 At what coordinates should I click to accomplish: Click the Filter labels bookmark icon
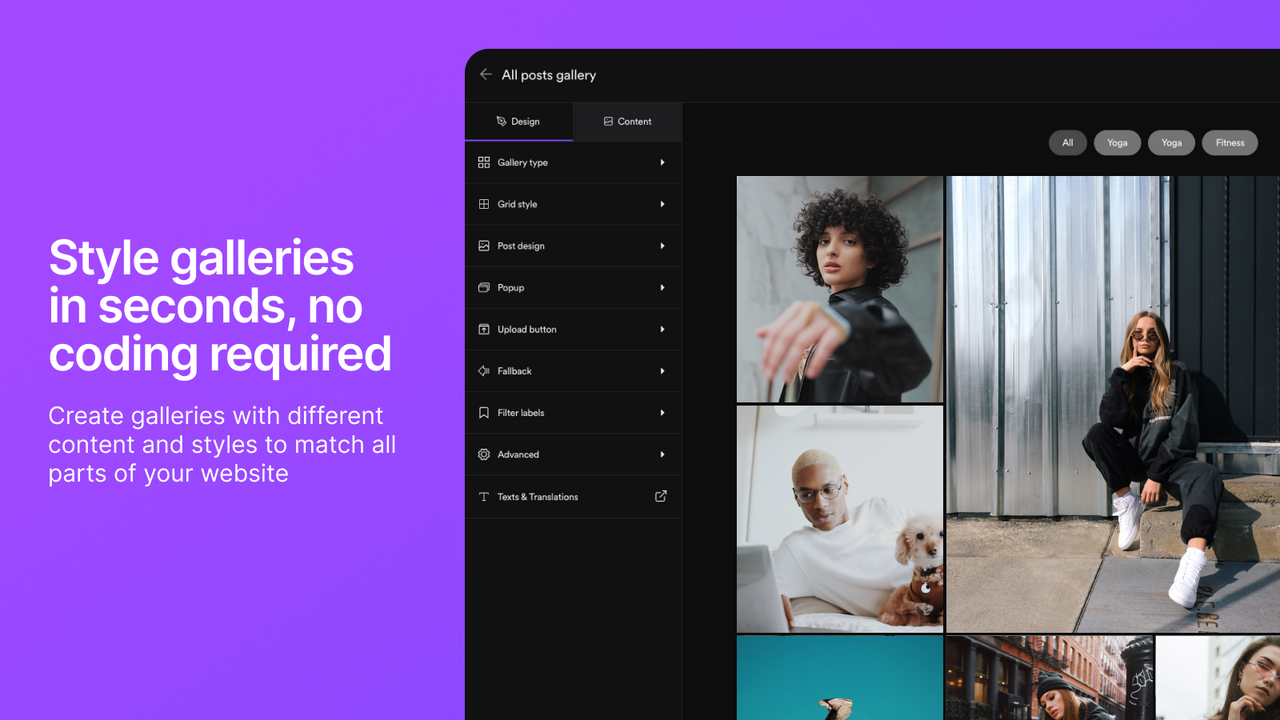485,412
